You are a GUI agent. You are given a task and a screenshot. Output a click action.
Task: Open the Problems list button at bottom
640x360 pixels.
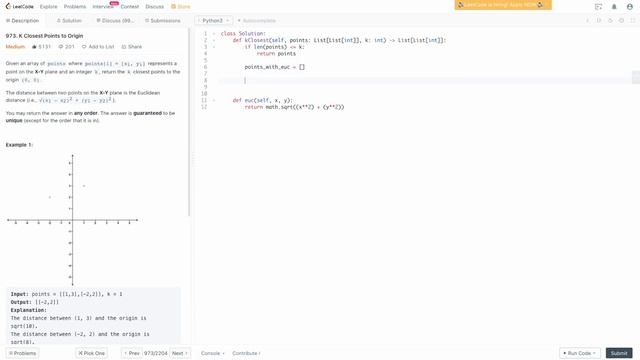click(22, 353)
